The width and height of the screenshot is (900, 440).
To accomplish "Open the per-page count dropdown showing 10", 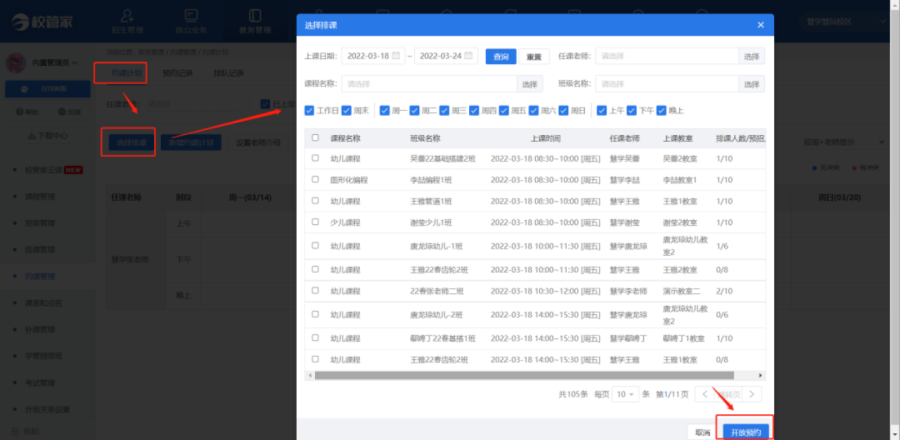I will tap(625, 394).
